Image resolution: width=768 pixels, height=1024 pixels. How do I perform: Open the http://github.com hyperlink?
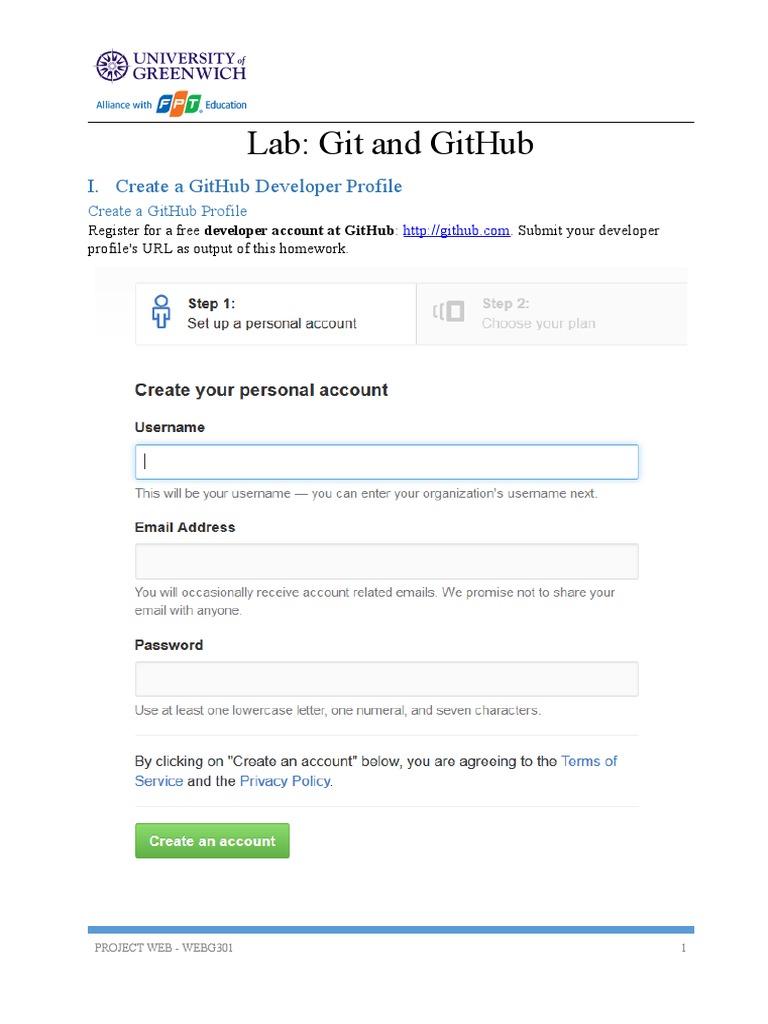pyautogui.click(x=456, y=231)
